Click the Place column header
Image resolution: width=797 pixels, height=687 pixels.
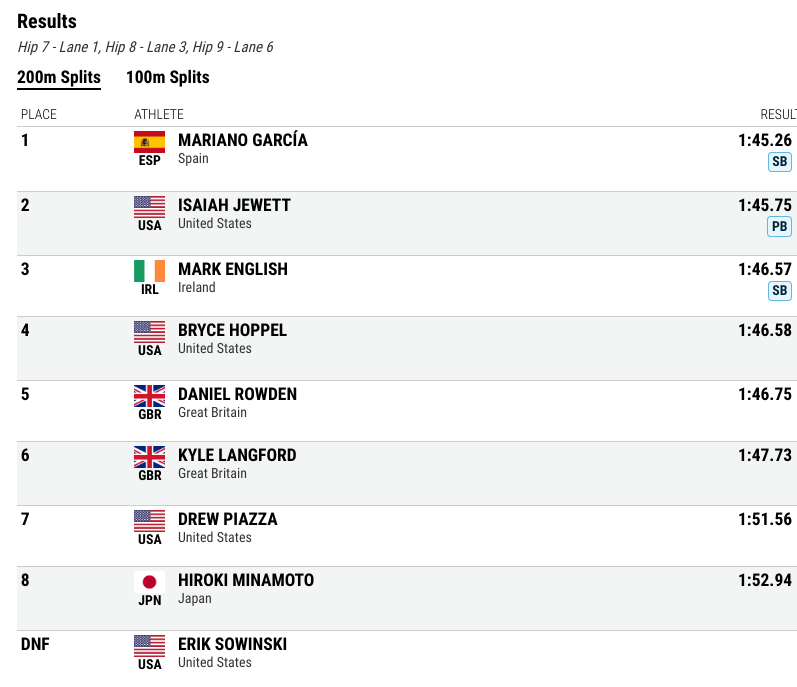pos(39,114)
